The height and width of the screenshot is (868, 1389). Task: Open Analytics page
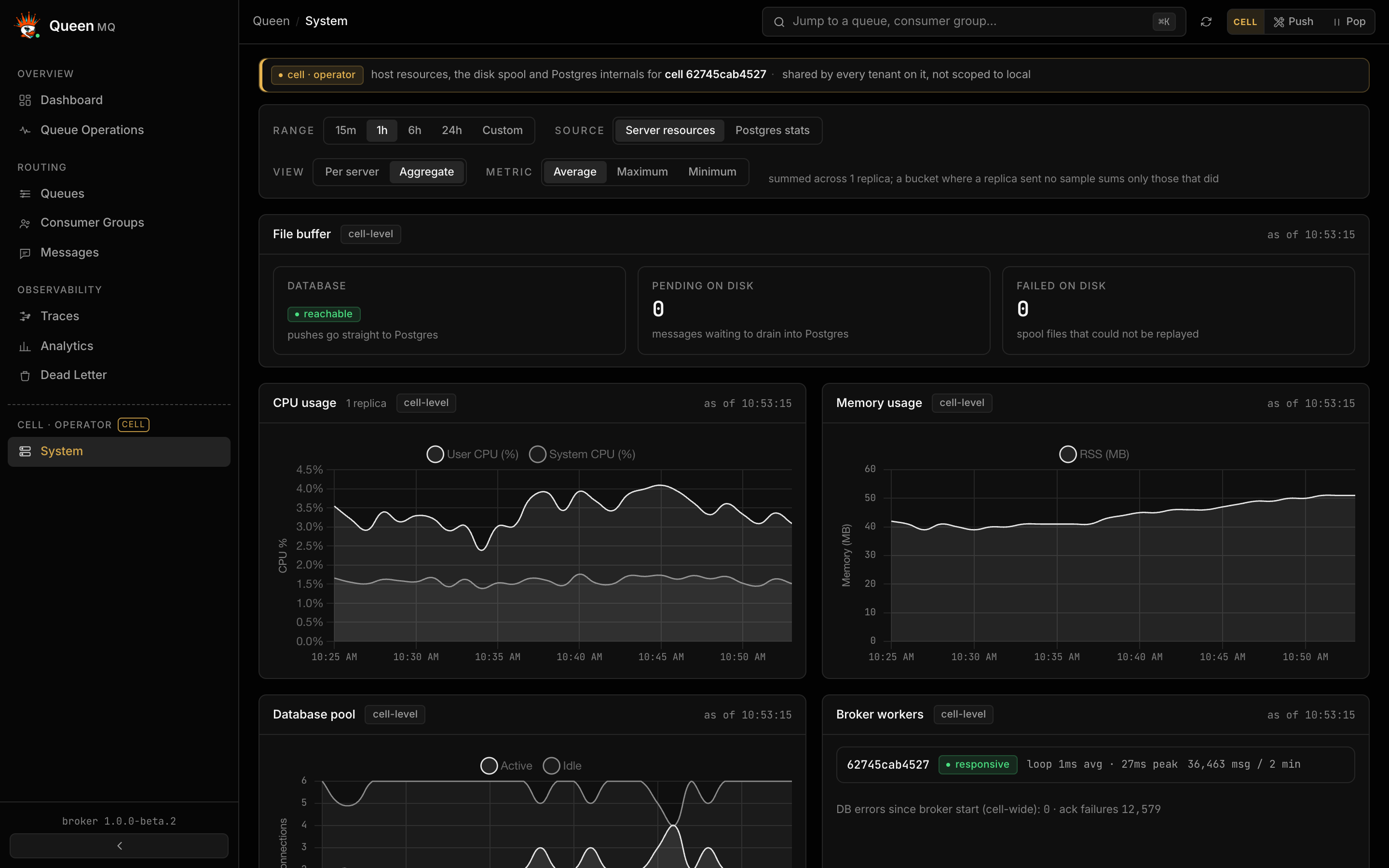pos(119,346)
